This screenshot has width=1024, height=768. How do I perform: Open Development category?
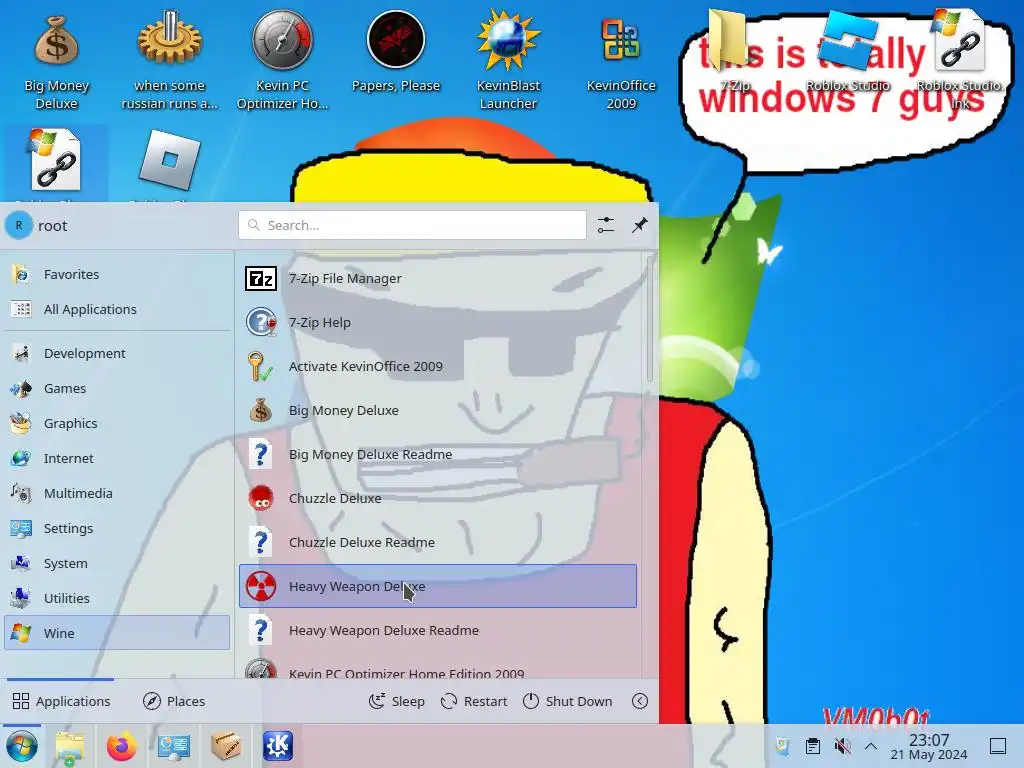click(117, 353)
